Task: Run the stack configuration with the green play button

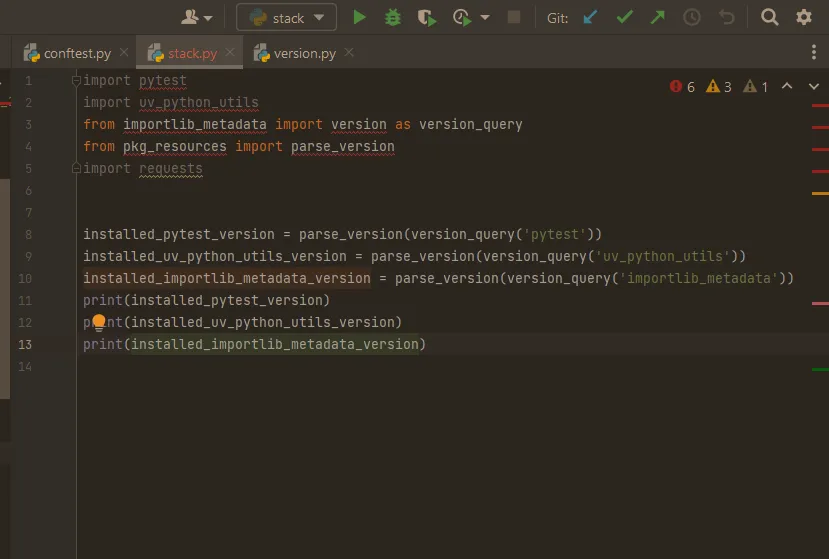Action: tap(359, 17)
